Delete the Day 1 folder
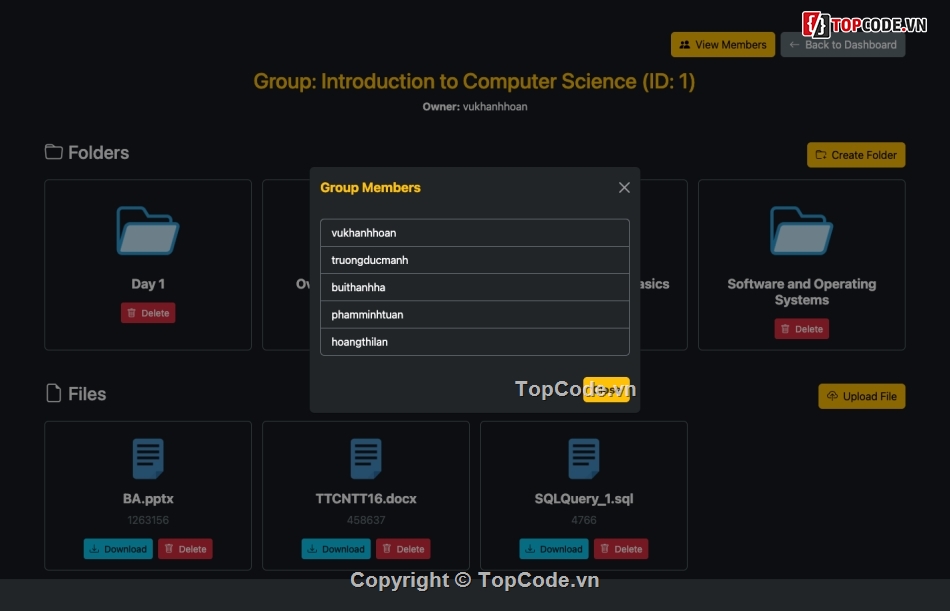The width and height of the screenshot is (950, 611). click(x=148, y=313)
